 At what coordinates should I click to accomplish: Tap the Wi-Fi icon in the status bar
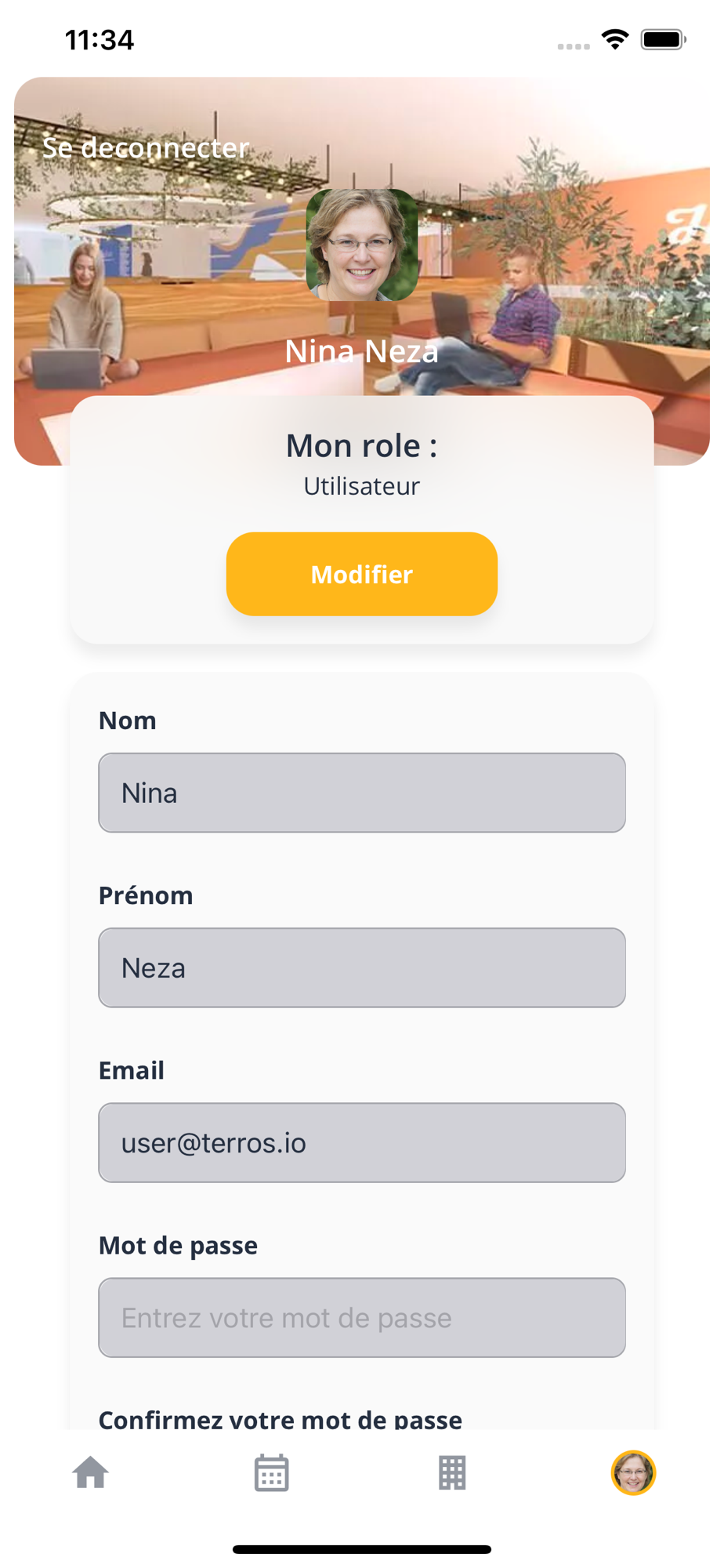616,39
